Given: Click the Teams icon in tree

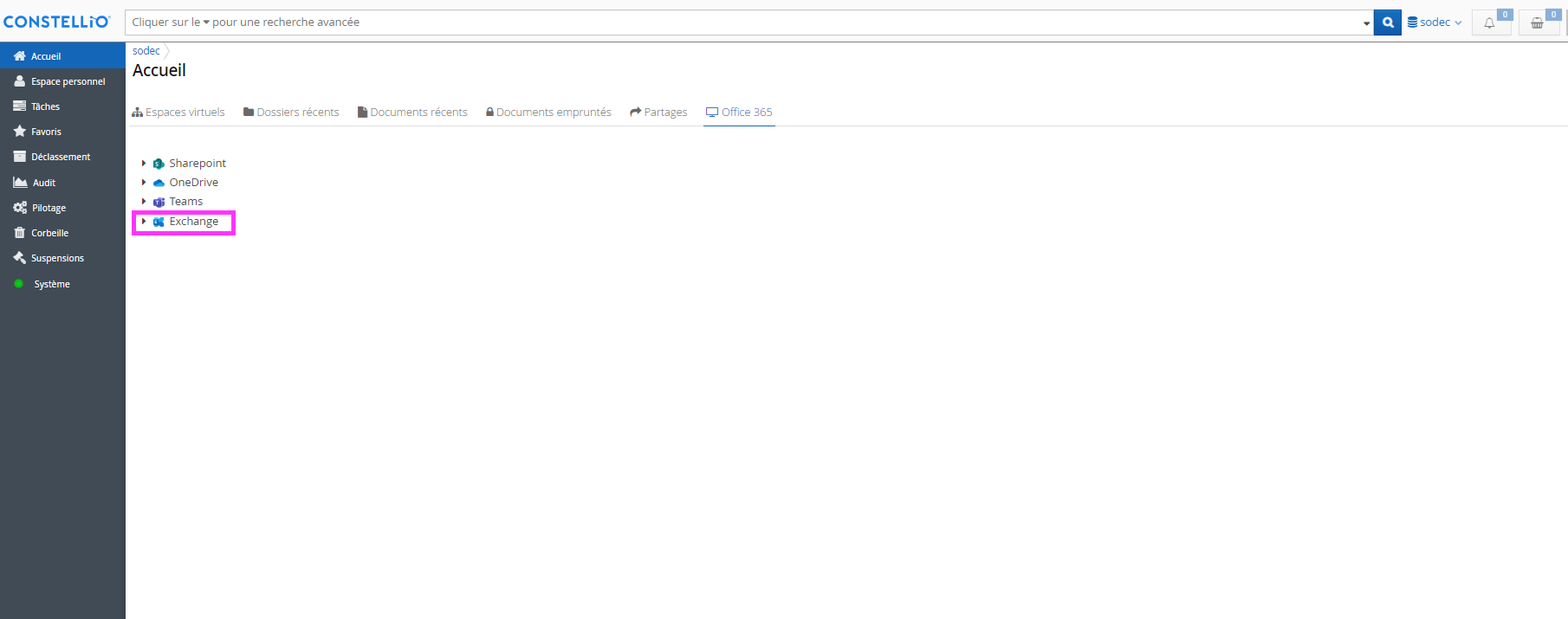Looking at the screenshot, I should coord(159,202).
